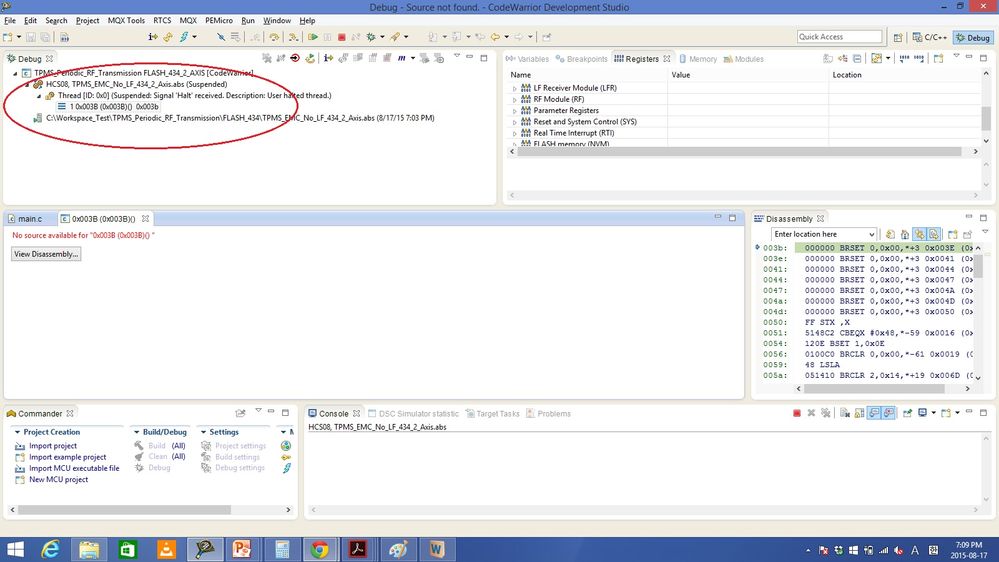Click the Collapse All icon in Registers view
This screenshot has height=562, width=999.
click(857, 59)
